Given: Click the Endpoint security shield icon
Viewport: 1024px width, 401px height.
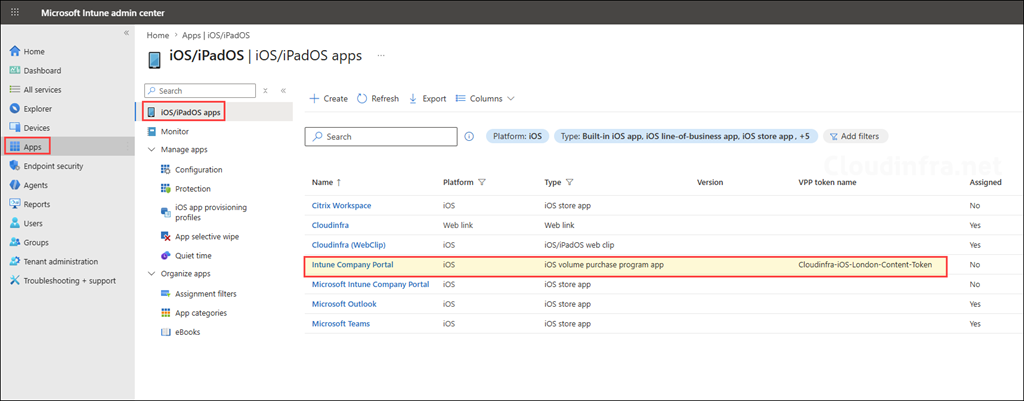Looking at the screenshot, I should tap(15, 166).
